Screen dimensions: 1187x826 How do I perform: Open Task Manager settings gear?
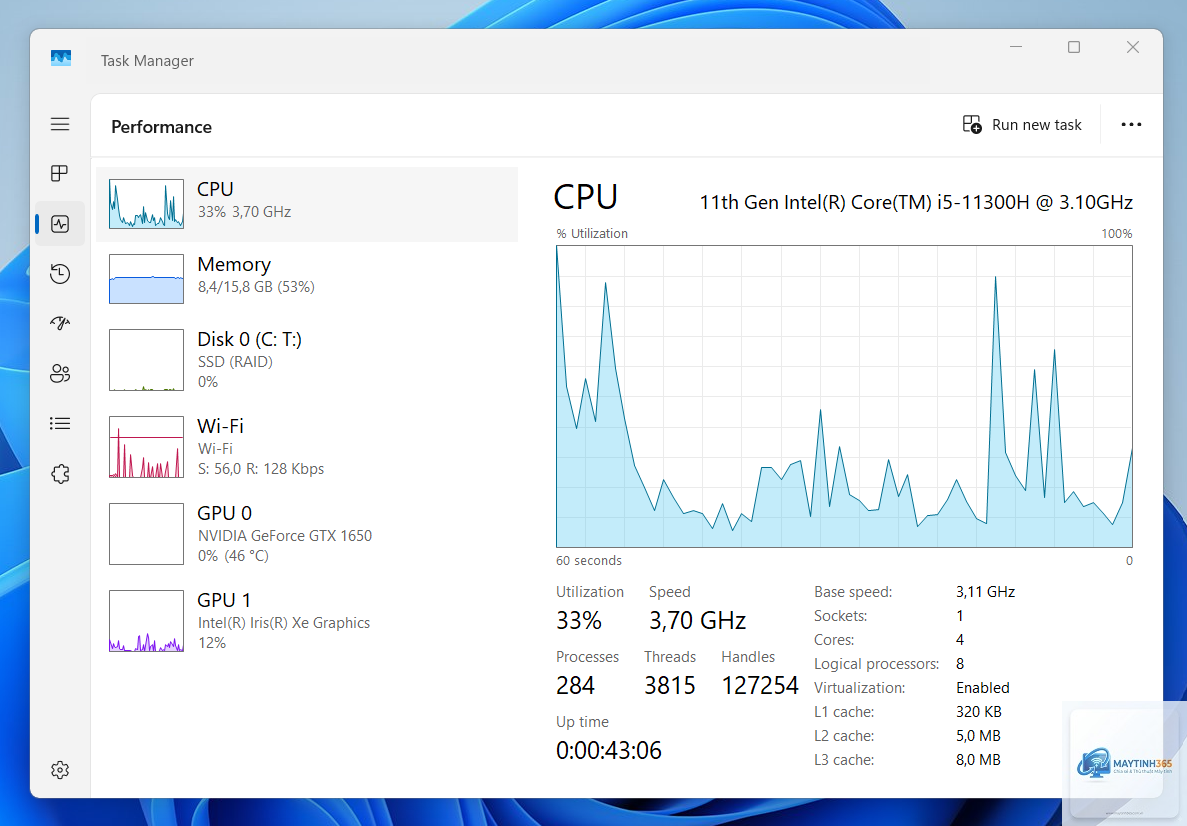[60, 770]
